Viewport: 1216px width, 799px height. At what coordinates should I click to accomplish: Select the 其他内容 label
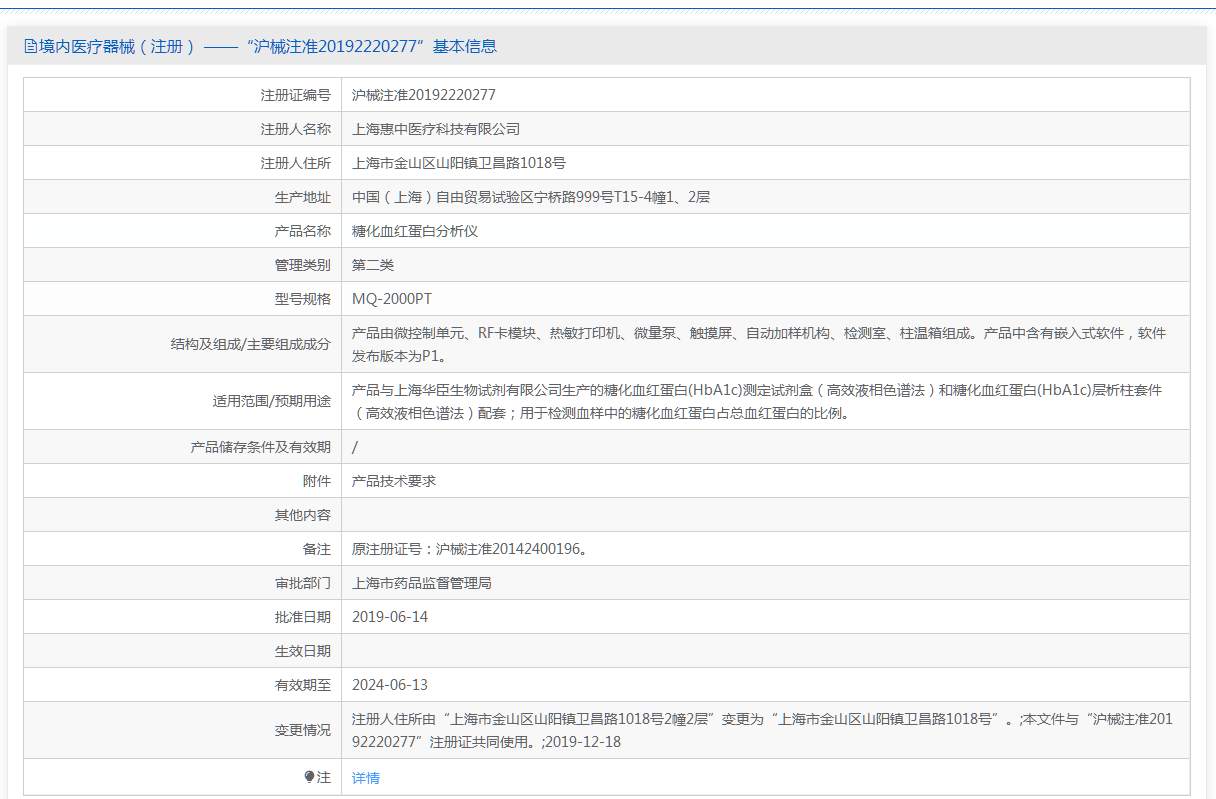[x=303, y=515]
